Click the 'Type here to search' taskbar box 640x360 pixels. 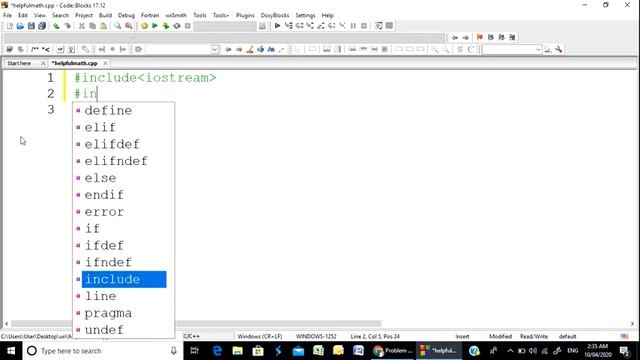pyautogui.click(x=102, y=351)
